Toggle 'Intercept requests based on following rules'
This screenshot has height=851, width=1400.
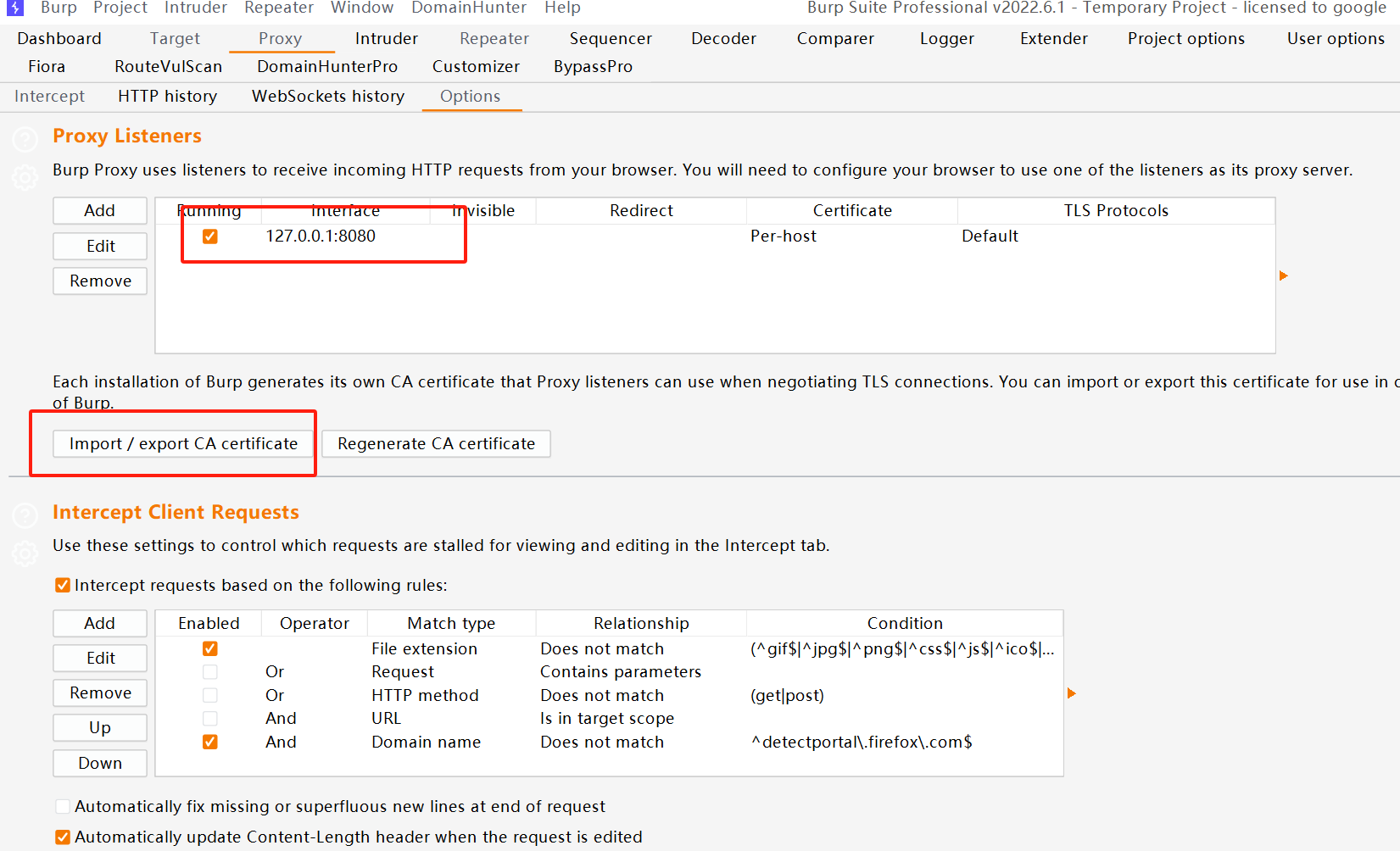[x=63, y=585]
